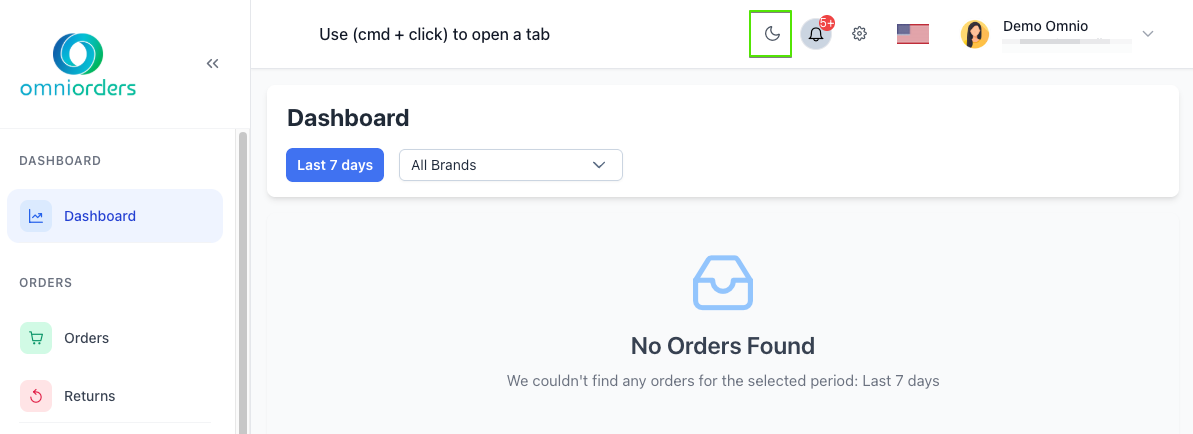Click the Demo Omnio username text
This screenshot has width=1193, height=434.
point(1045,26)
